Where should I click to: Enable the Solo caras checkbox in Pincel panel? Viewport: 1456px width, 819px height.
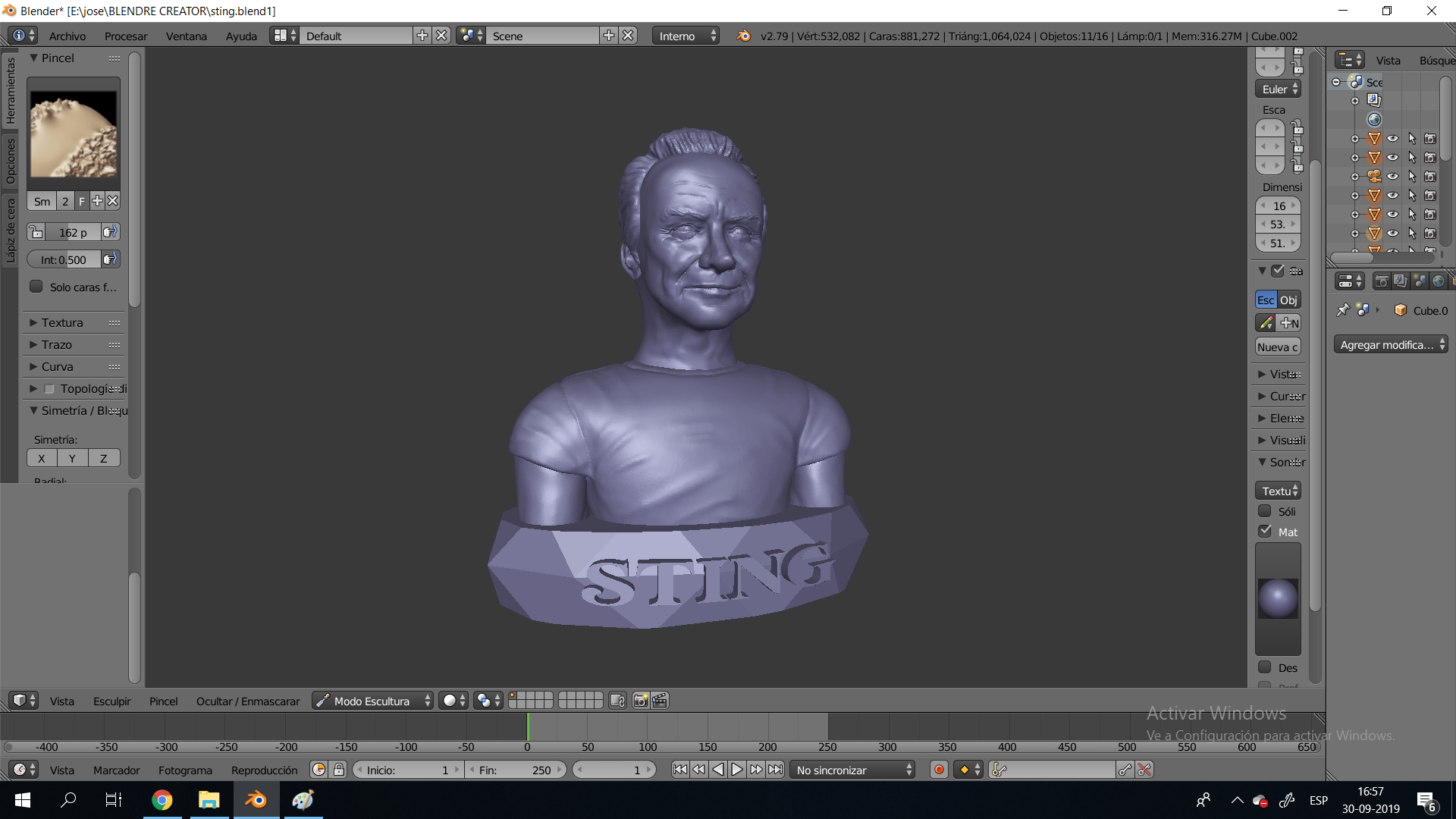(x=36, y=286)
